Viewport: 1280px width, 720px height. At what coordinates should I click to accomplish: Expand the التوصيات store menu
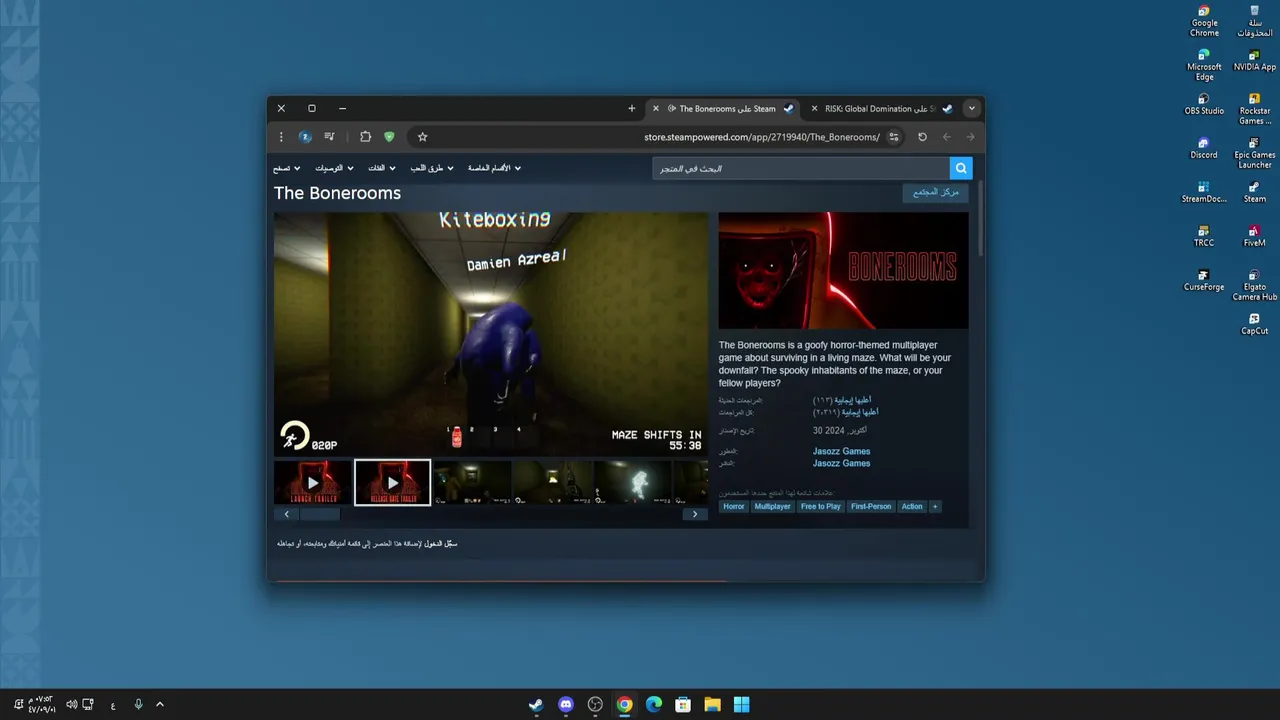pyautogui.click(x=335, y=168)
